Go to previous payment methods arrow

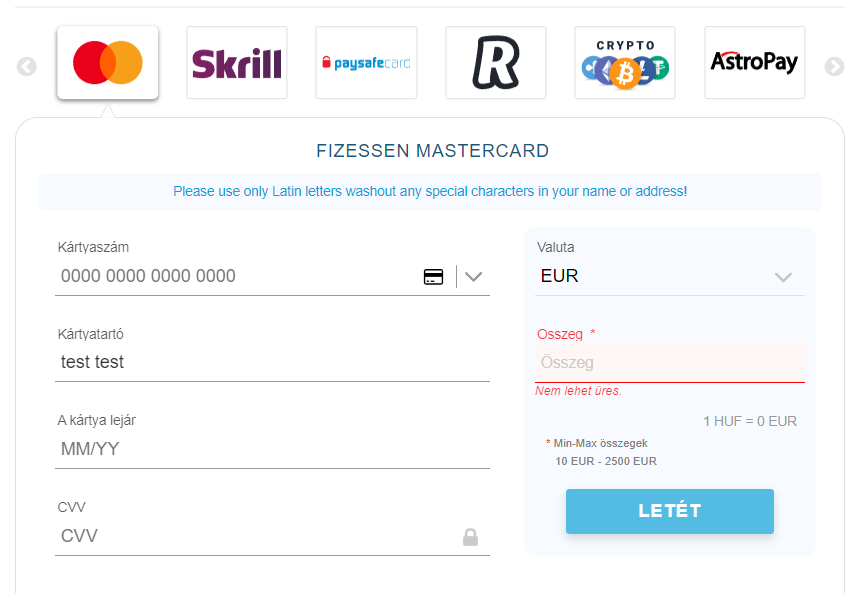pos(27,66)
